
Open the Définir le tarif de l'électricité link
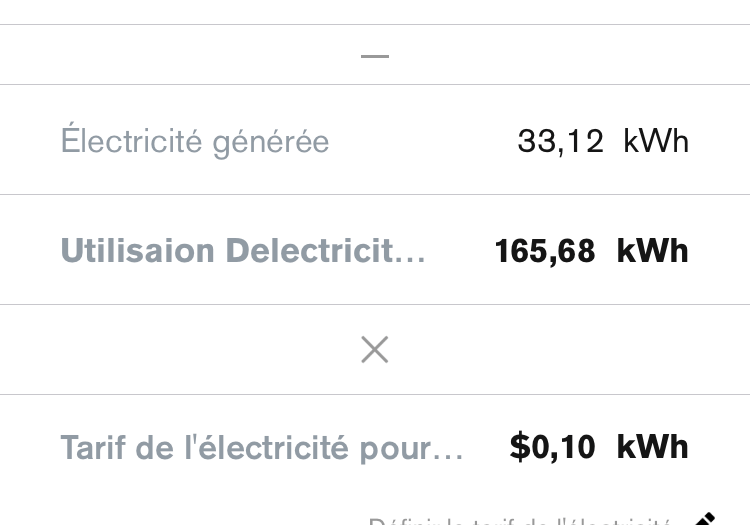(x=518, y=521)
